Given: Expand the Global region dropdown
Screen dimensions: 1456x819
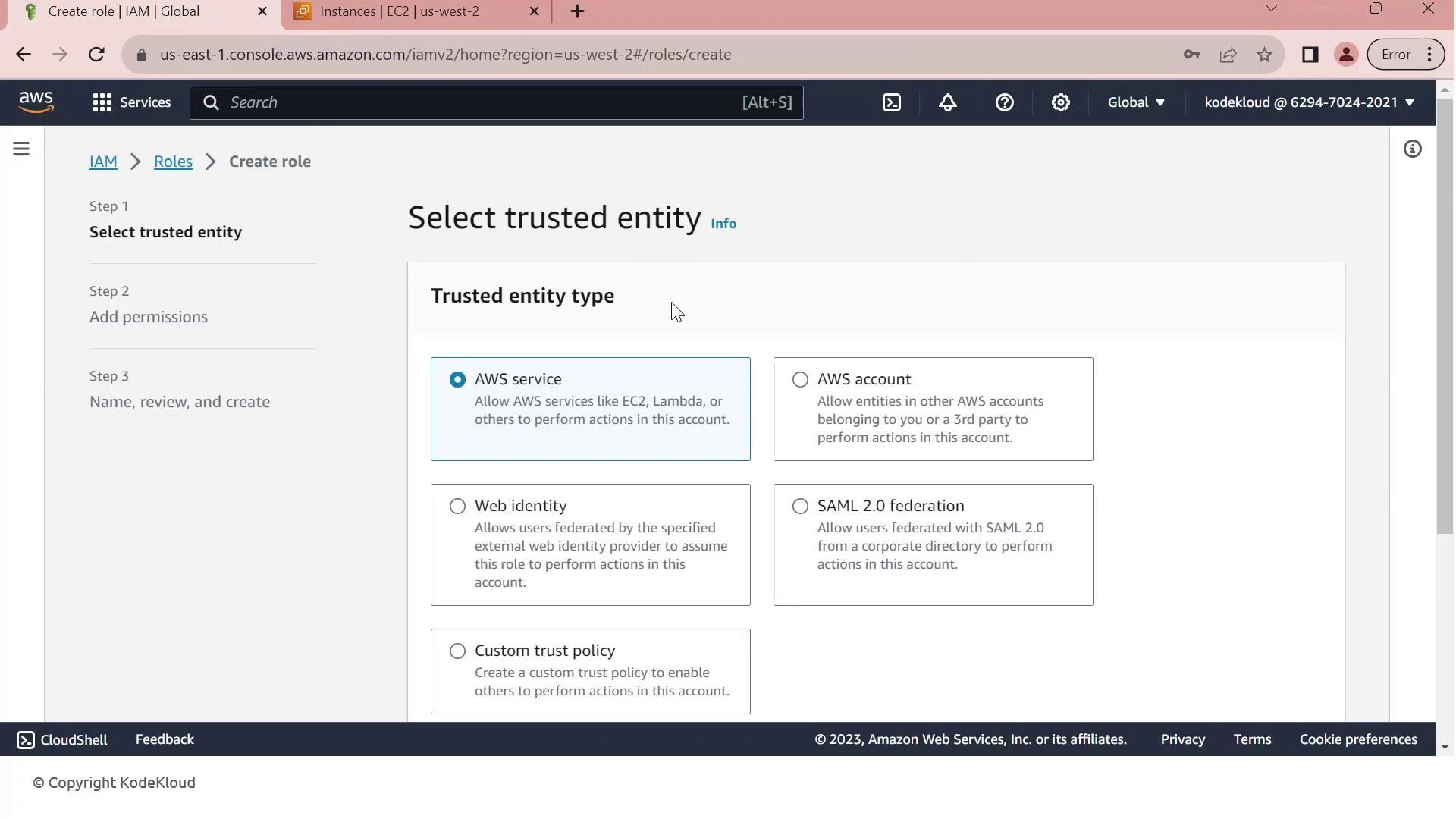Looking at the screenshot, I should click(1135, 102).
